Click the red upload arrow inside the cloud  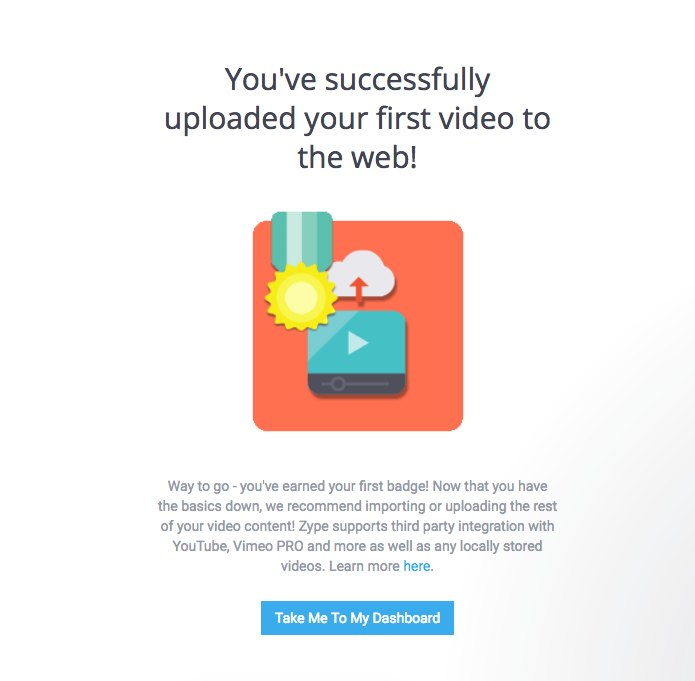pyautogui.click(x=359, y=289)
